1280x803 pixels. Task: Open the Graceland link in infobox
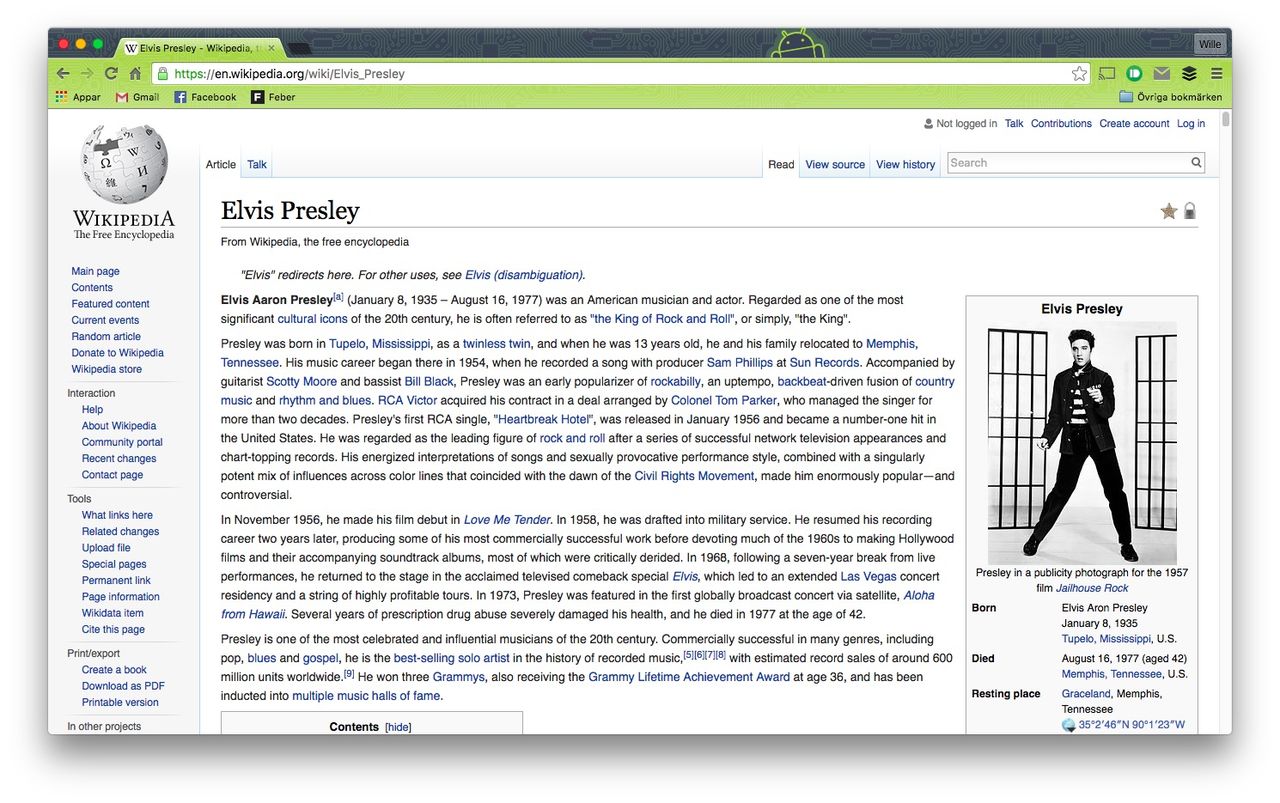(x=1086, y=693)
